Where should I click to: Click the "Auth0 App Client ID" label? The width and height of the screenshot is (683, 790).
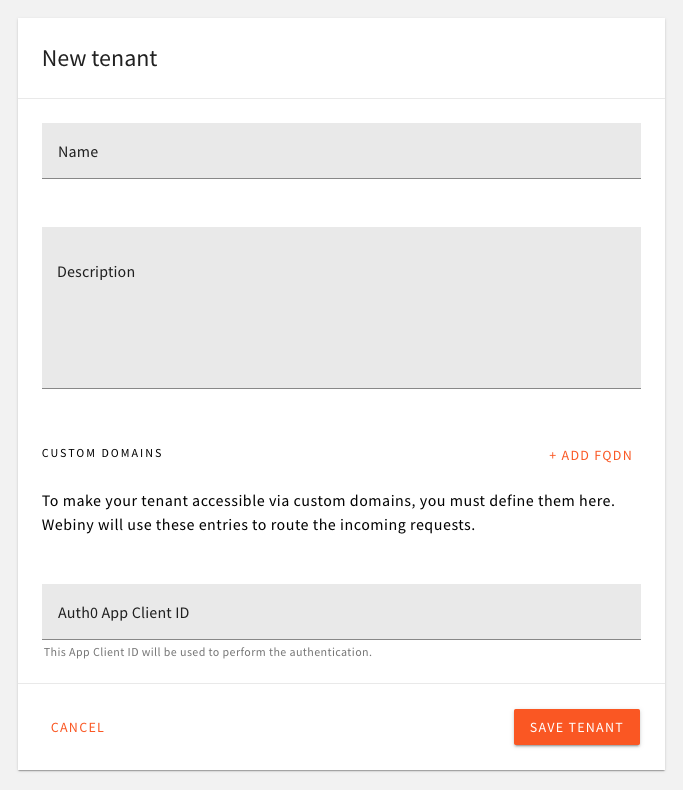click(x=123, y=612)
